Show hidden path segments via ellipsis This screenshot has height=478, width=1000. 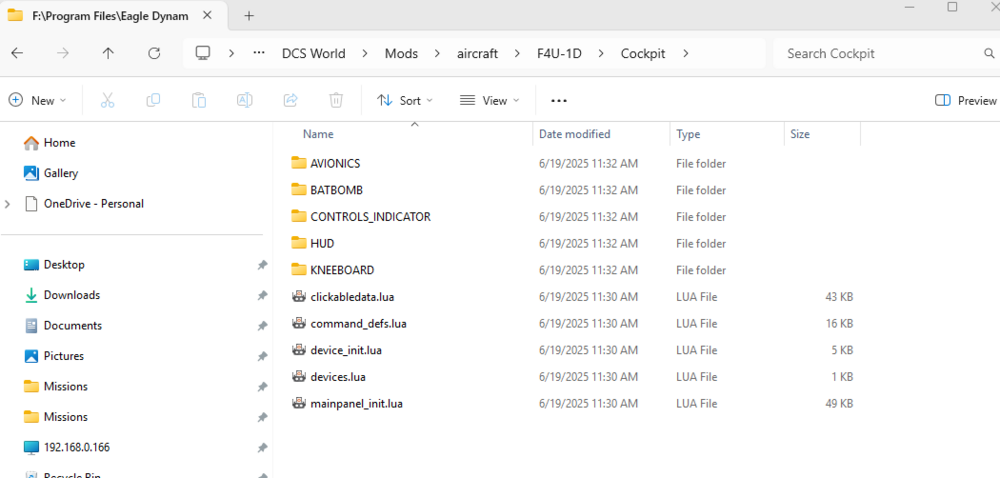258,54
